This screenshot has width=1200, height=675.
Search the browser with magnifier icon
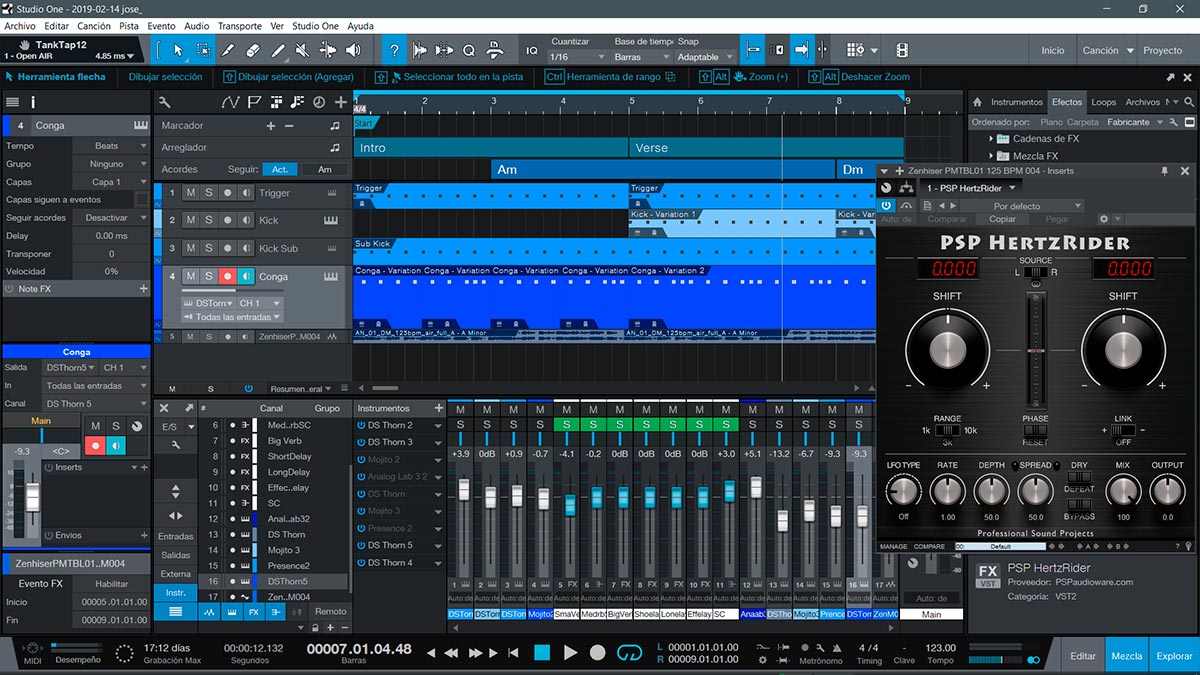pos(1188,102)
